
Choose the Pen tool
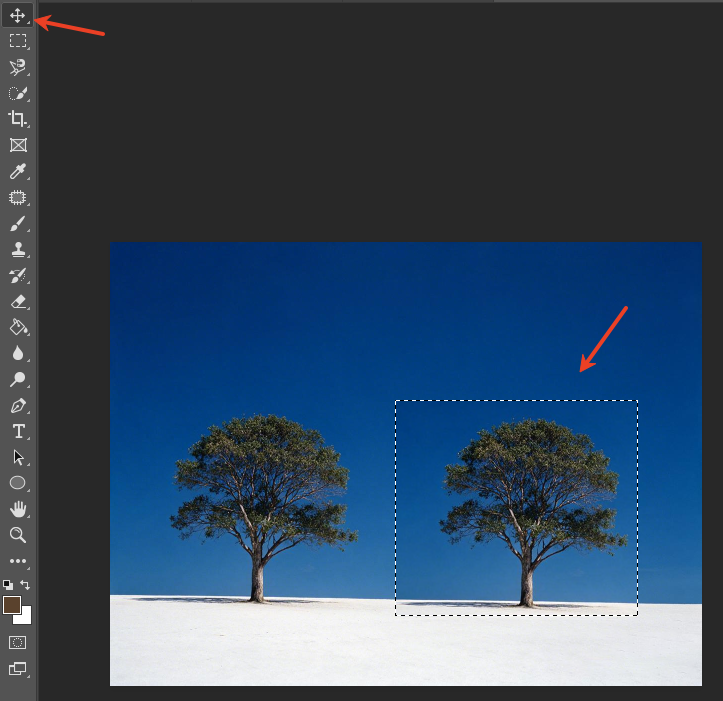click(x=18, y=406)
